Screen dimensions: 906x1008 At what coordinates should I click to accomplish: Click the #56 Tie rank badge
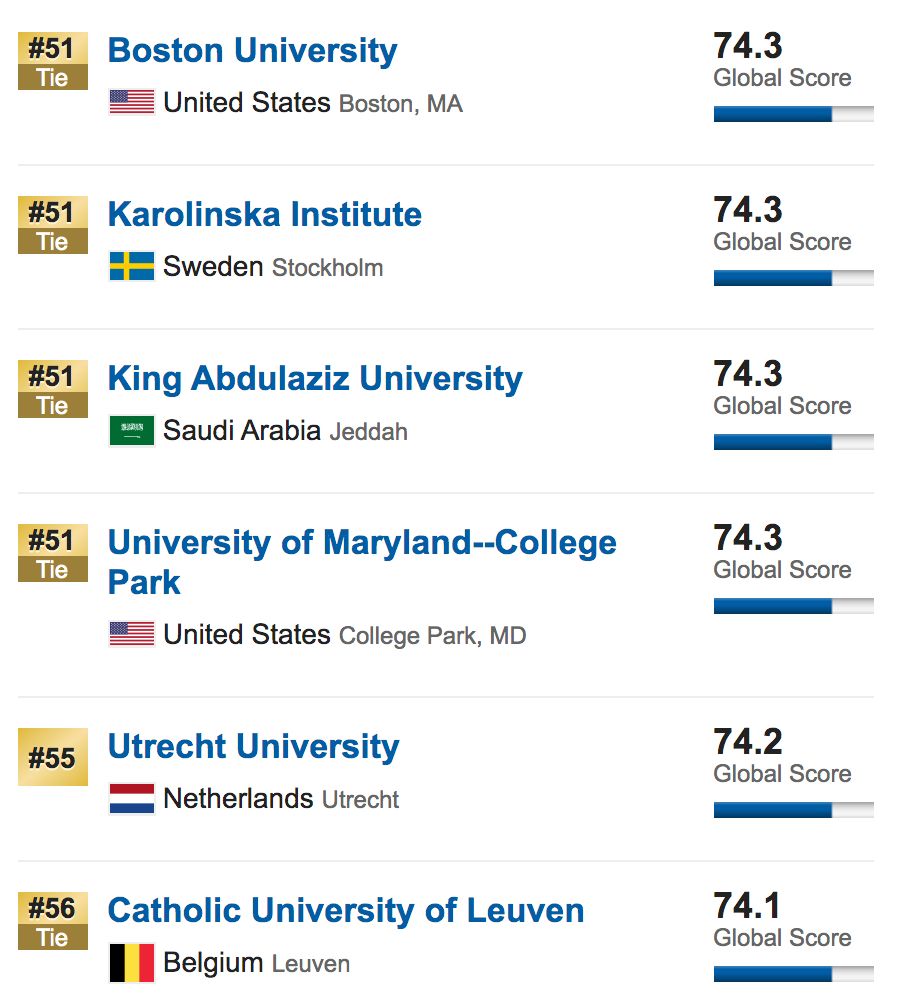click(x=53, y=921)
